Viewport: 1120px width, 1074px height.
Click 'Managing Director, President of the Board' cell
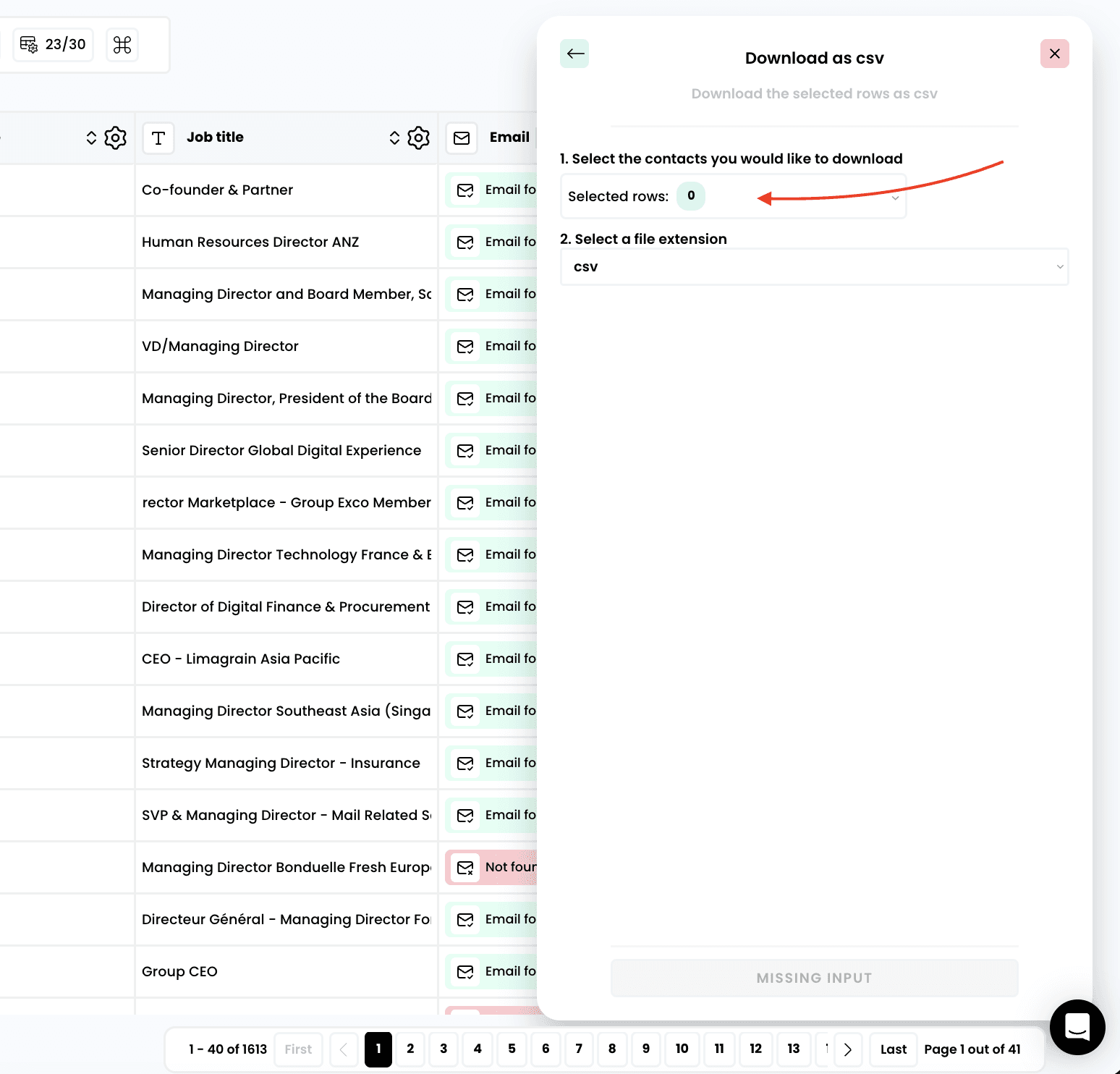pyautogui.click(x=287, y=399)
